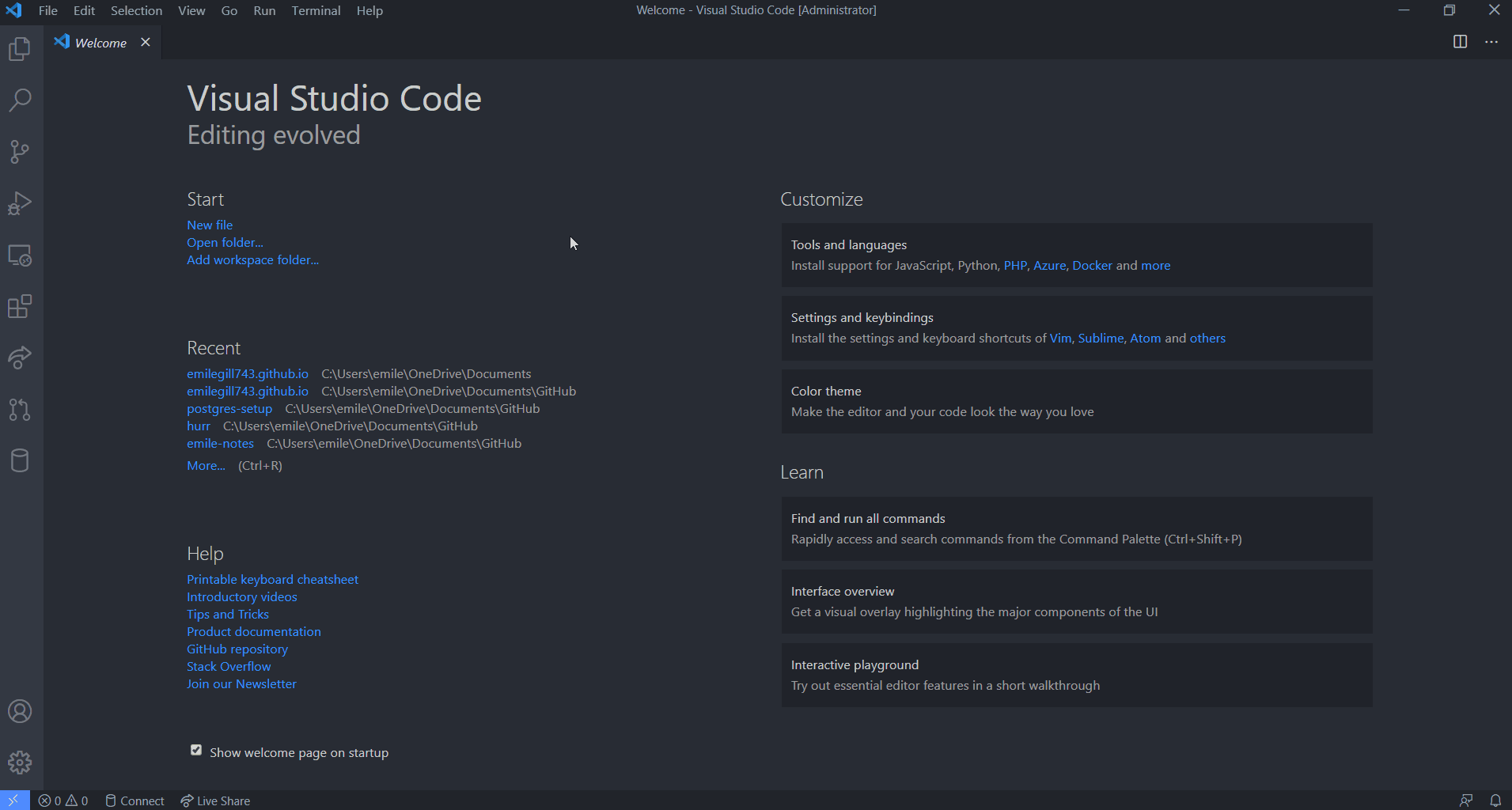Viewport: 1512px width, 810px height.
Task: Open the Interactive playground card
Action: point(1077,676)
